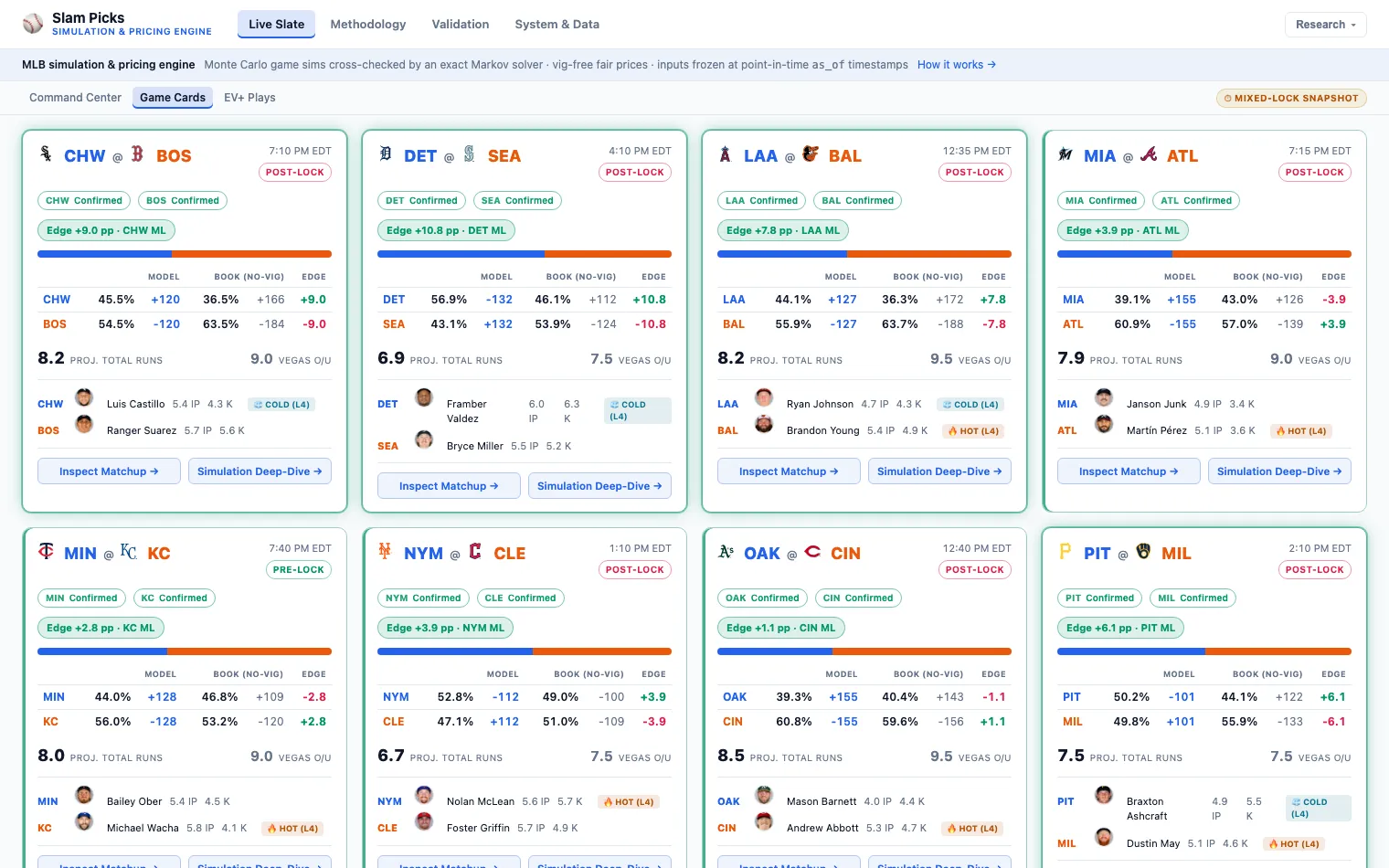Click the POST-LOCK badge on NYM @ CLE
The height and width of the screenshot is (868, 1389).
point(635,569)
